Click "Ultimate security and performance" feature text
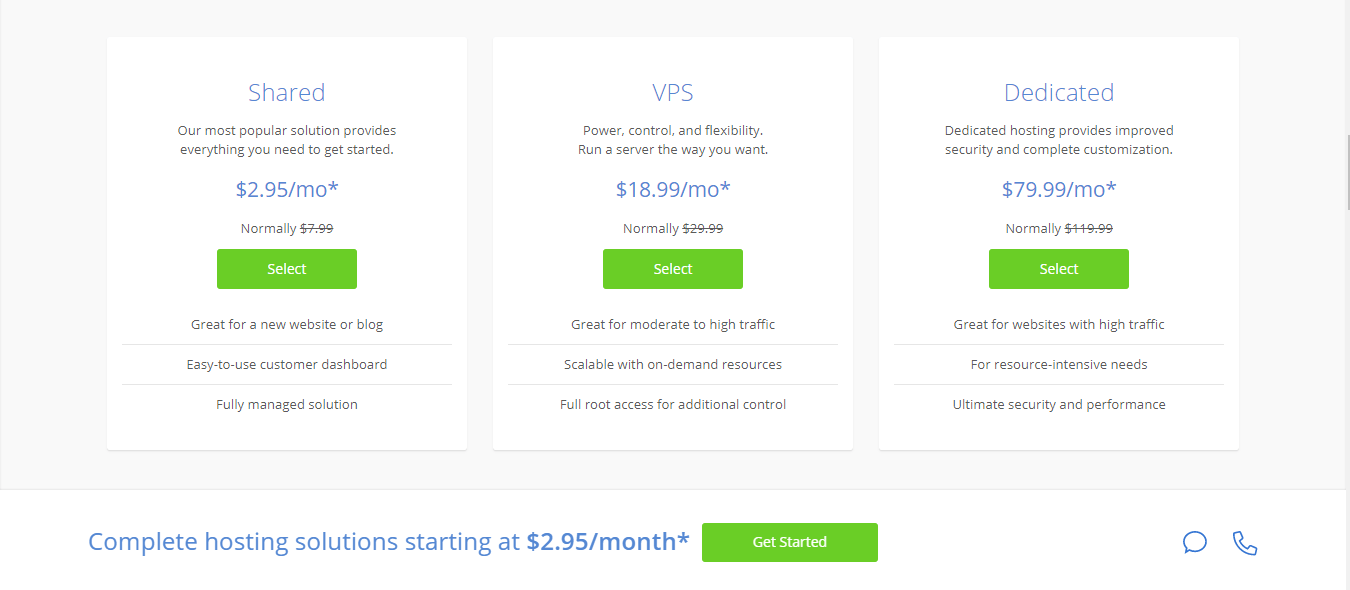 pos(1059,405)
